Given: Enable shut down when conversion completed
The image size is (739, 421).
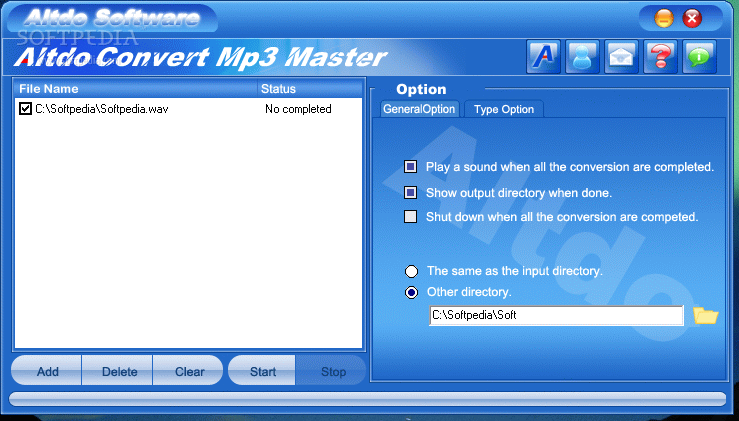Looking at the screenshot, I should pyautogui.click(x=411, y=216).
